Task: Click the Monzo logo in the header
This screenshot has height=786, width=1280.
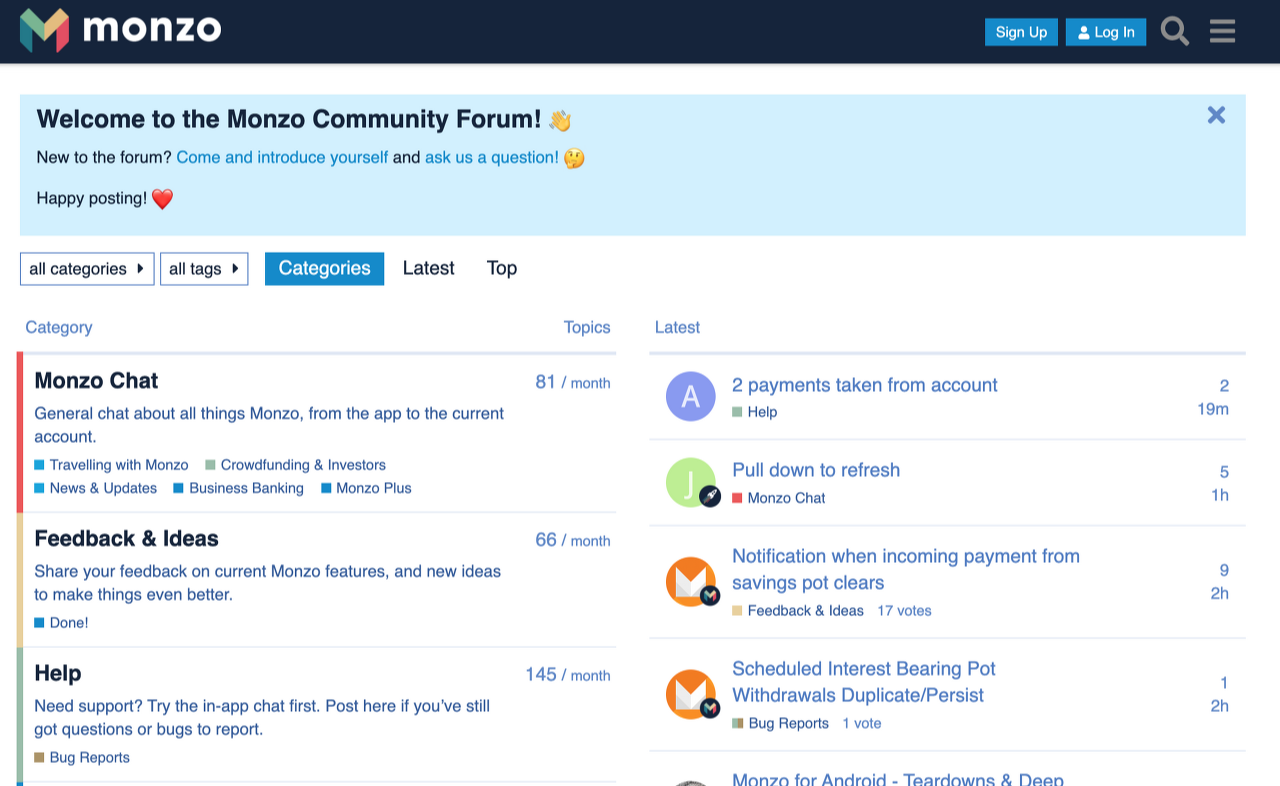Action: point(121,30)
